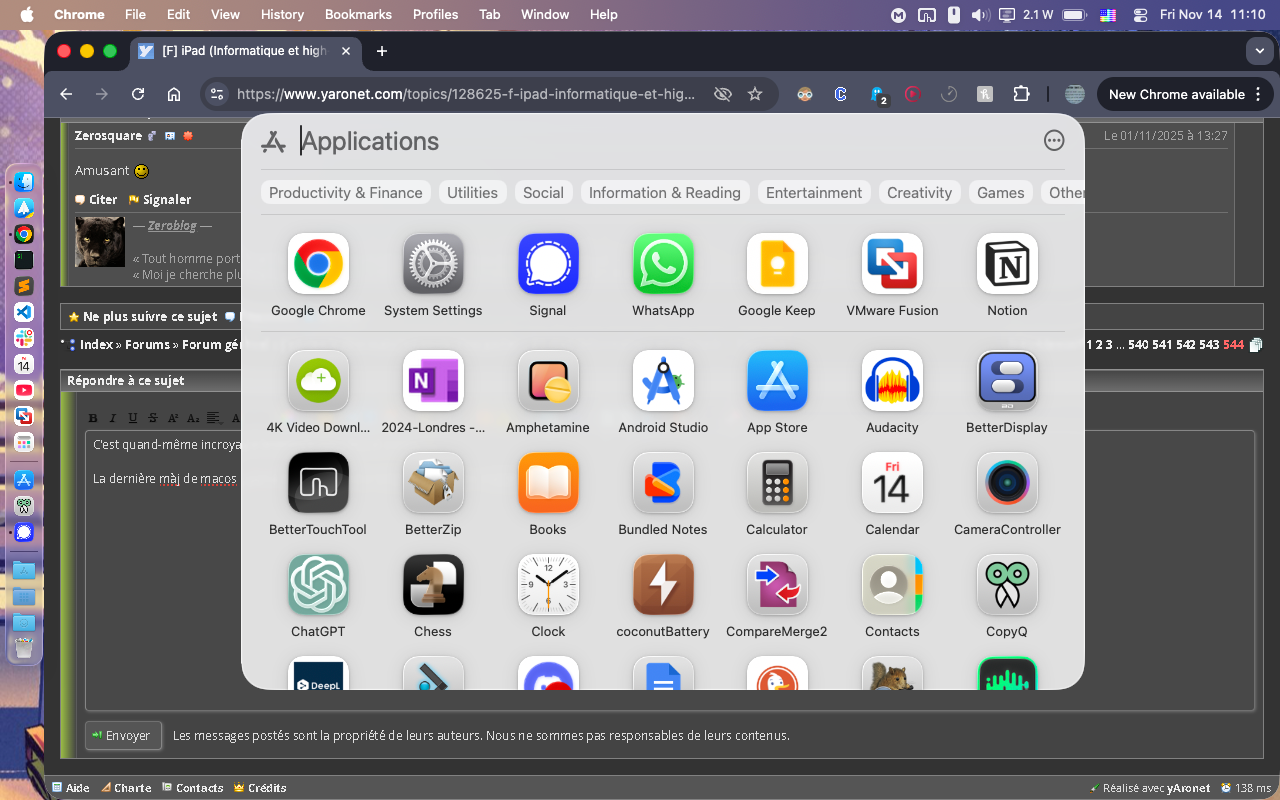Screen dimensions: 1280x800
Task: Click the New Chrome available button
Action: (x=1176, y=94)
